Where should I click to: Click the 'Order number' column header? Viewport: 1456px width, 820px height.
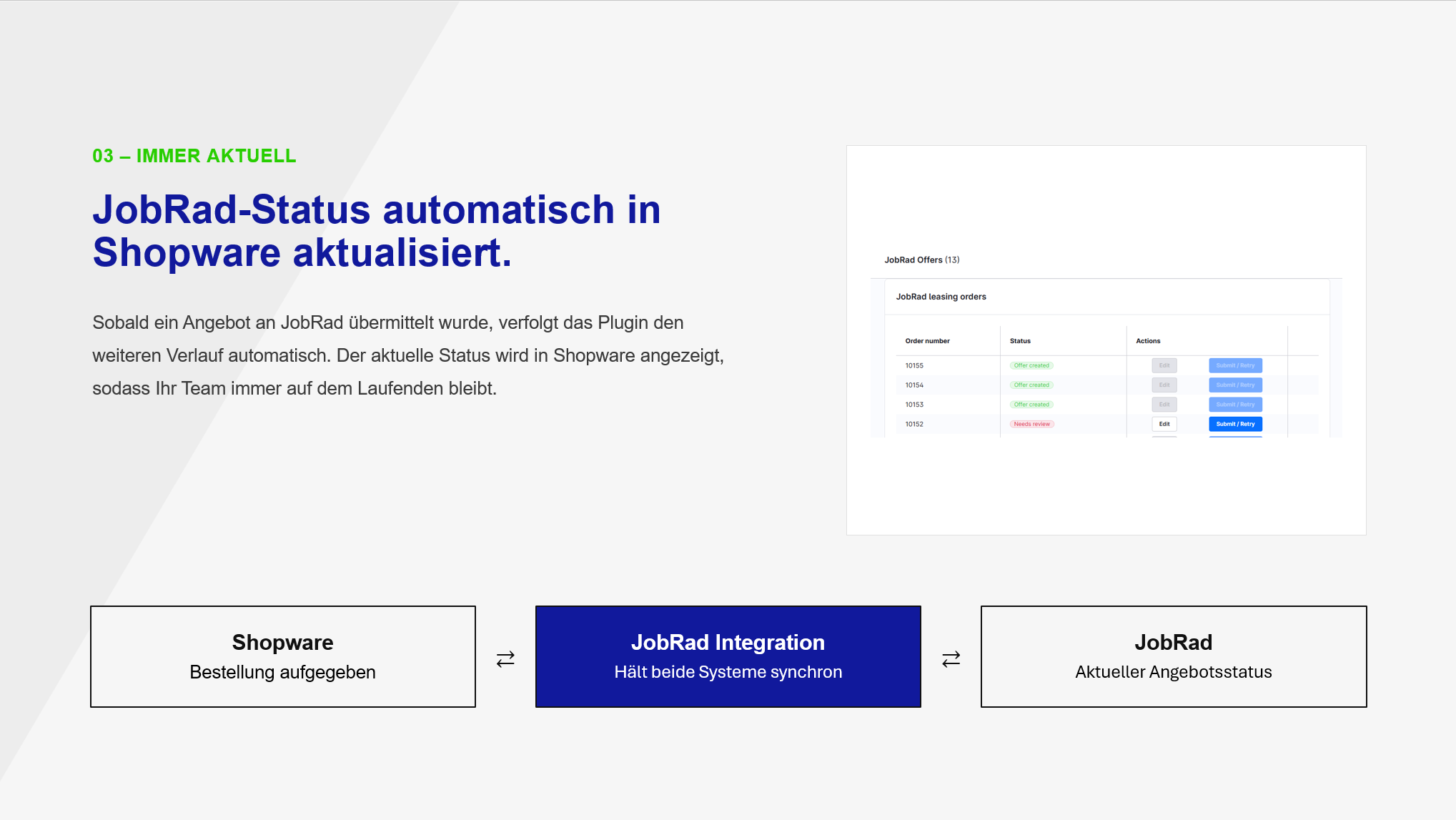tap(927, 341)
